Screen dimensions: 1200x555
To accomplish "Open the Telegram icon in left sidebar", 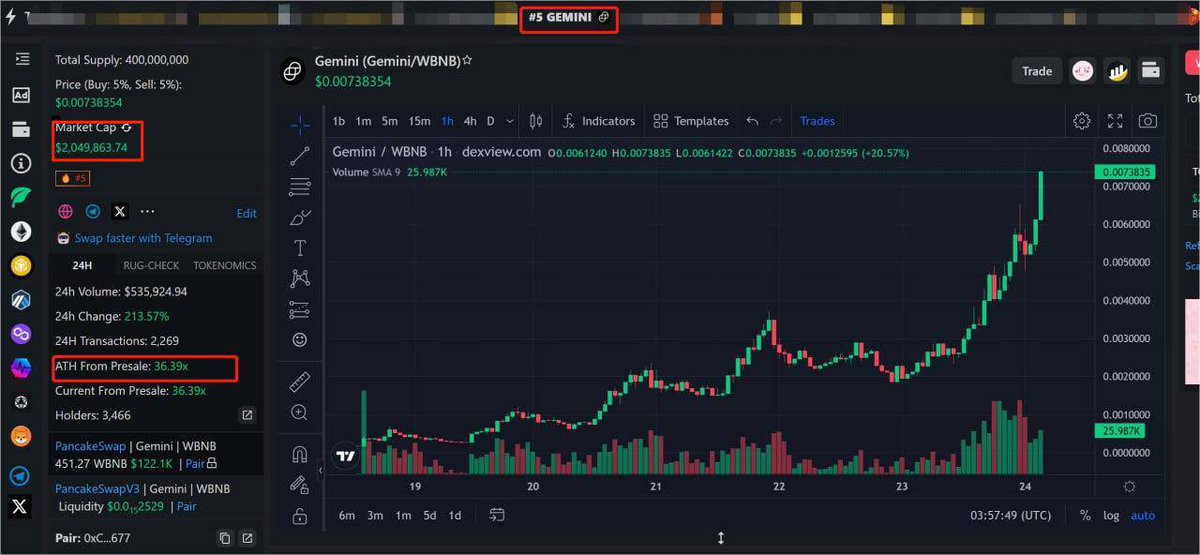I will click(x=21, y=476).
